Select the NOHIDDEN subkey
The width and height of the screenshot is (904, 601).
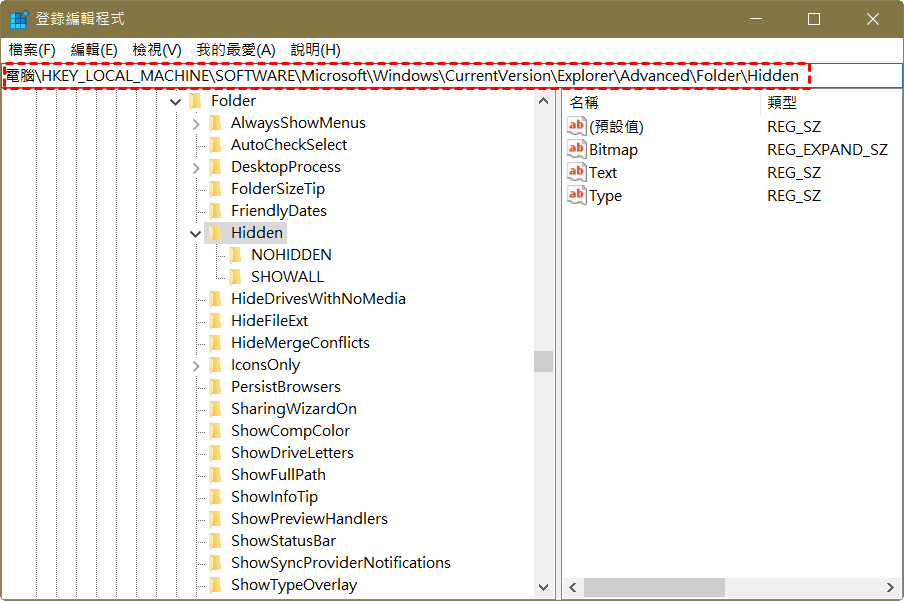(x=291, y=255)
